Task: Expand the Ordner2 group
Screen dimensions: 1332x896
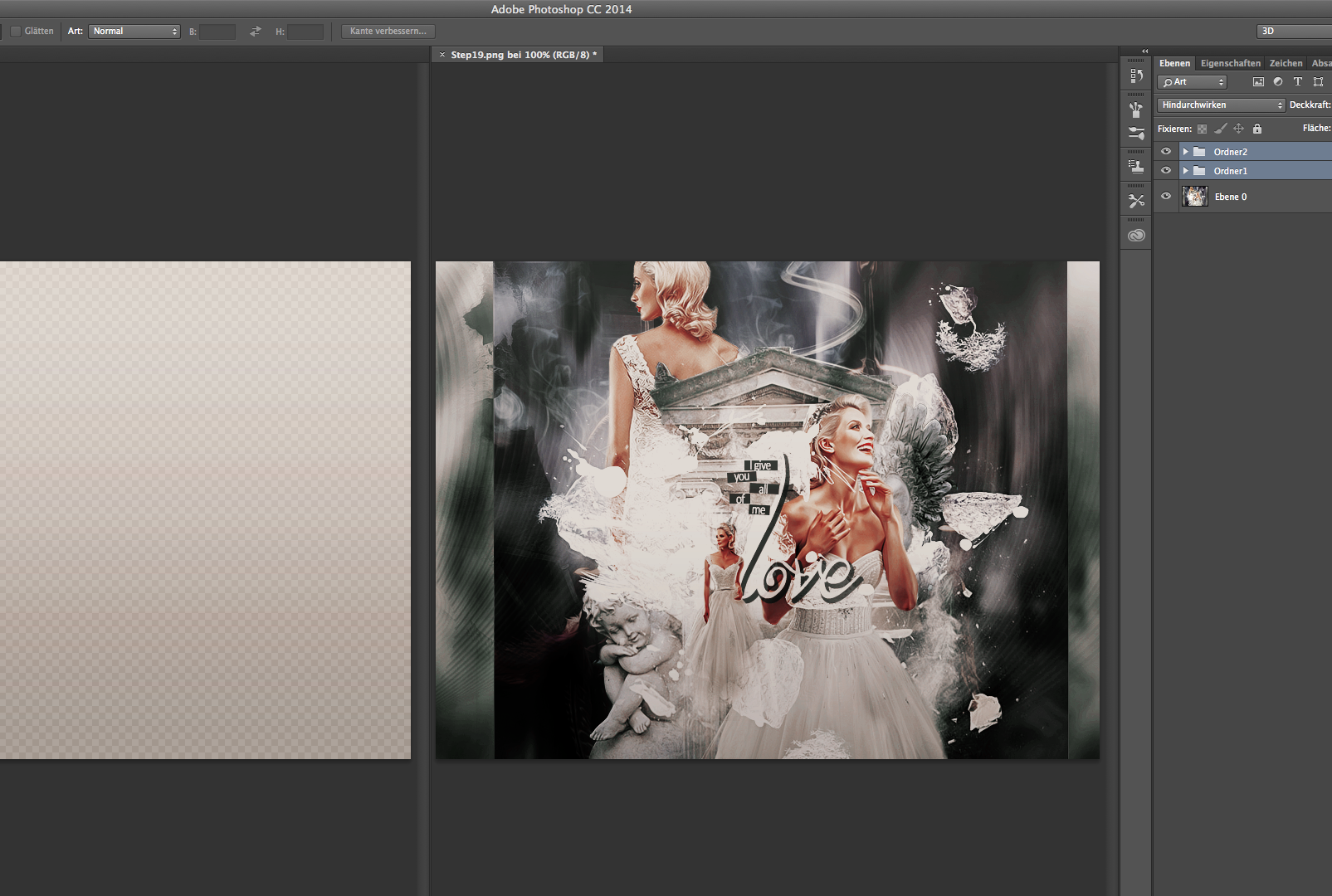Action: click(1185, 152)
